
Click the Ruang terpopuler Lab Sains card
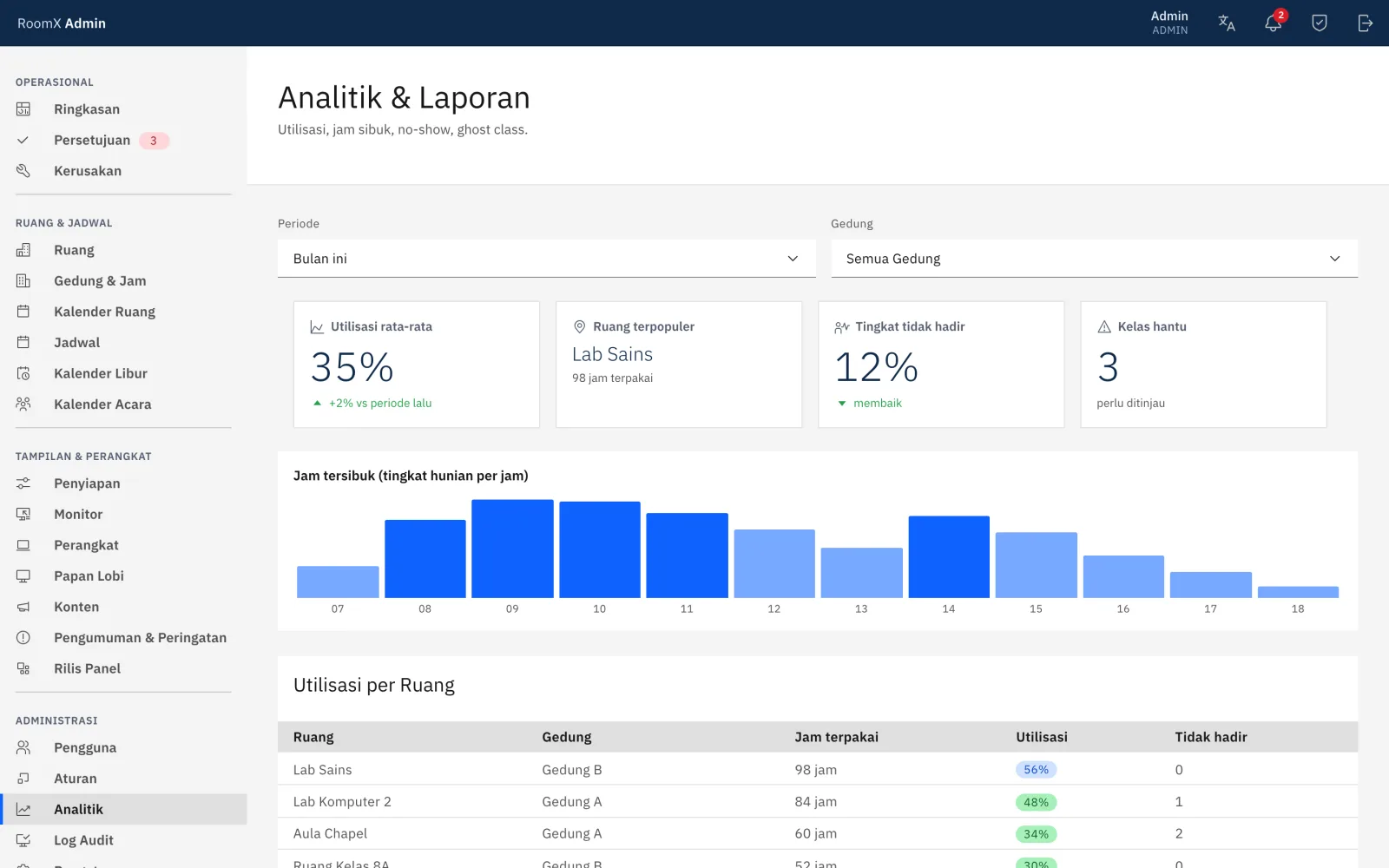click(x=679, y=365)
